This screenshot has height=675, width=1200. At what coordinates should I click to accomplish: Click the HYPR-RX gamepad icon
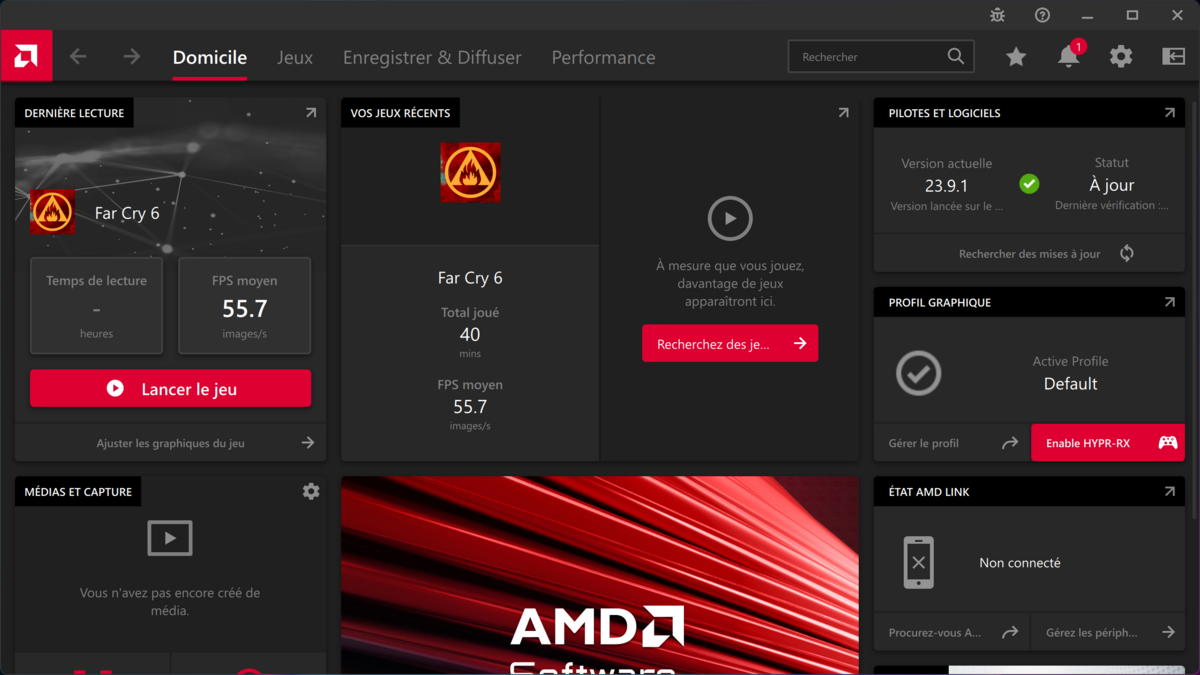click(x=1167, y=443)
